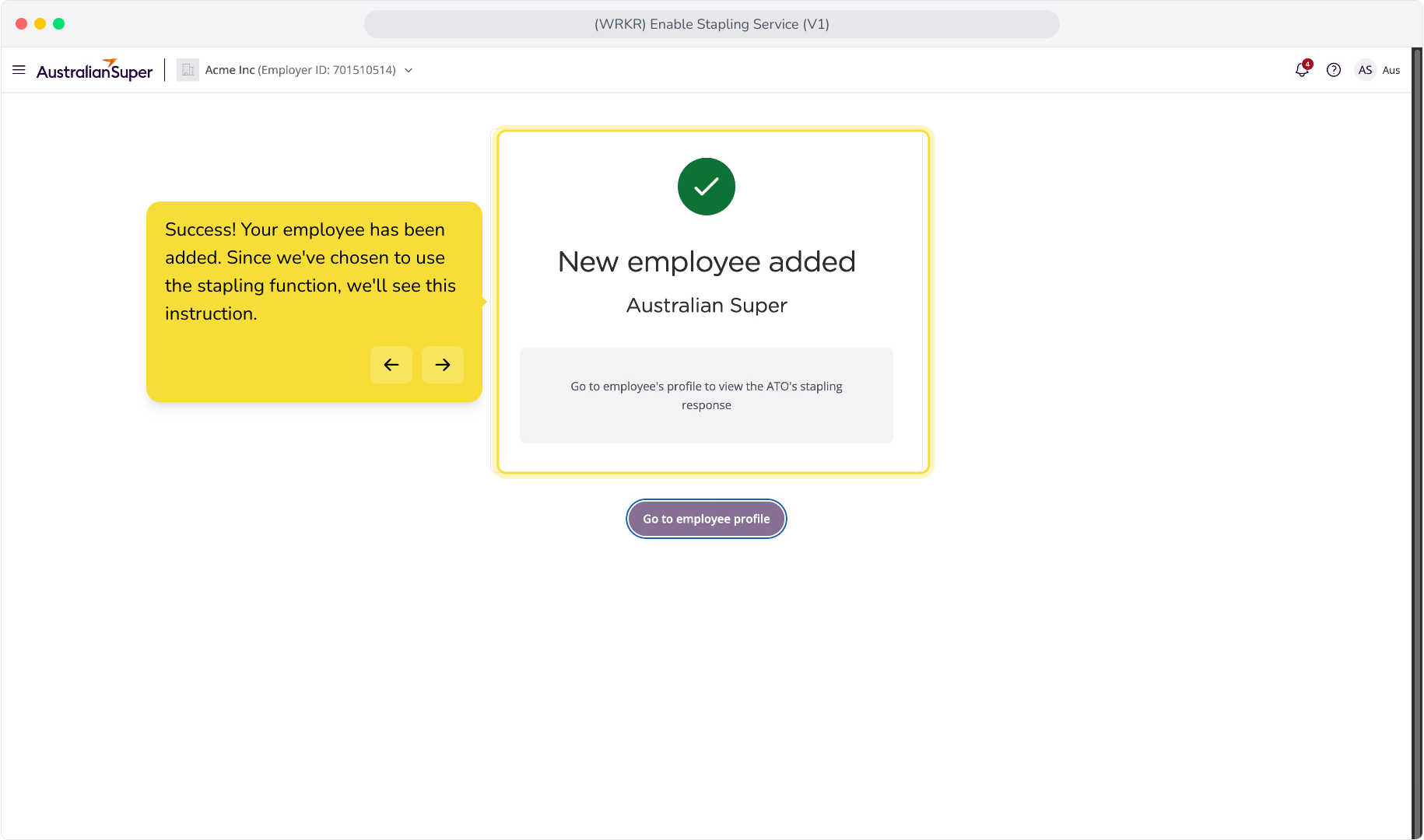Open the hamburger navigation menu

(x=19, y=70)
